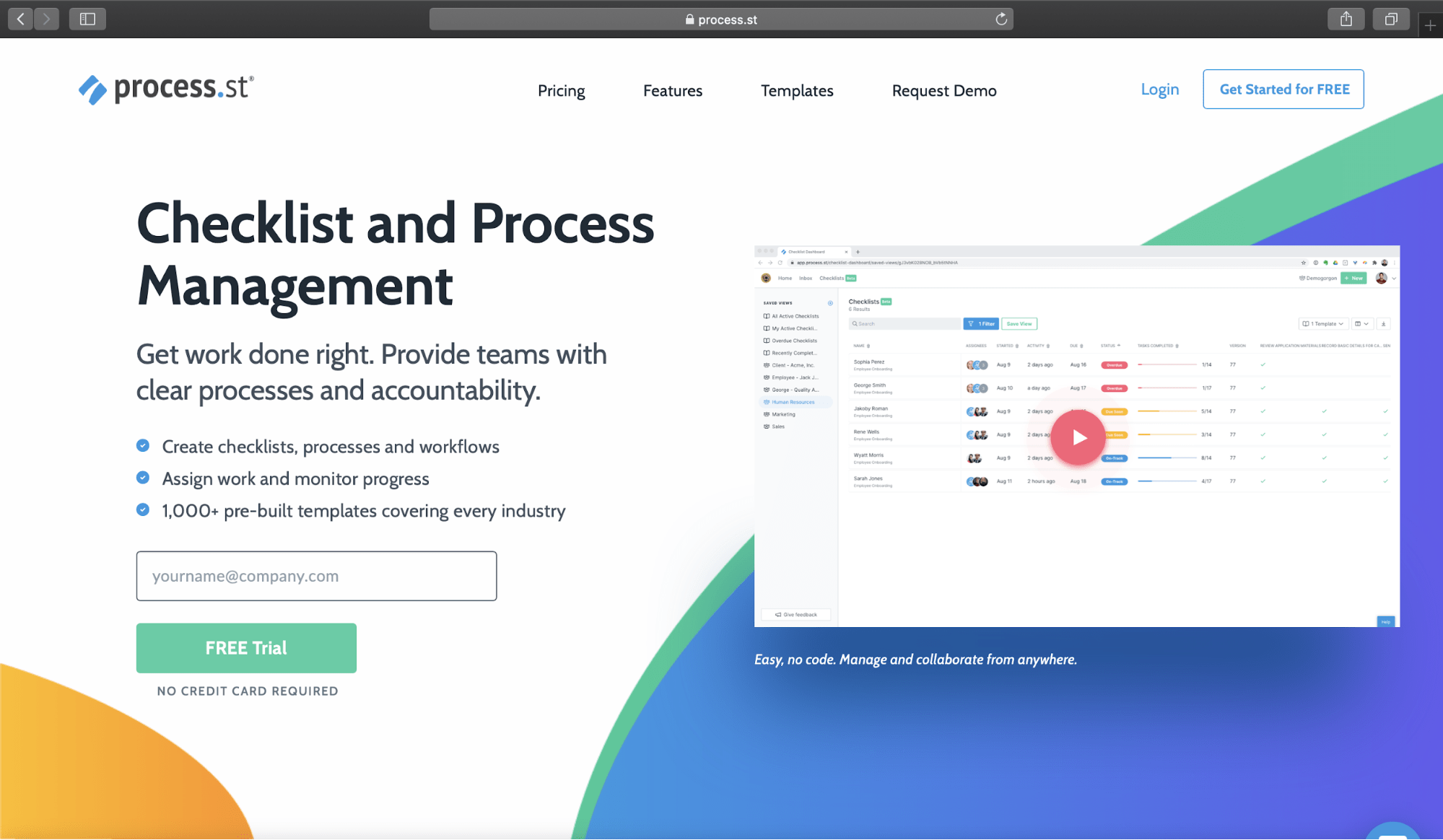Click the email input field
Viewport: 1443px width, 840px height.
[316, 575]
